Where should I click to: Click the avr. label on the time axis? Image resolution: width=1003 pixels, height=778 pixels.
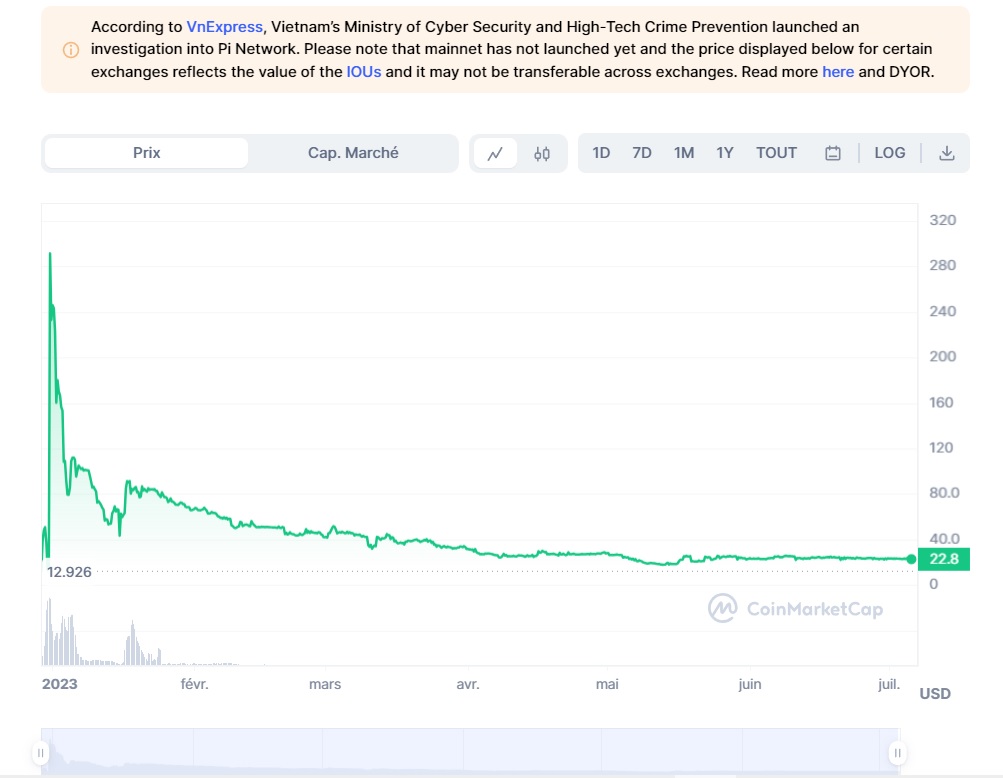[468, 685]
